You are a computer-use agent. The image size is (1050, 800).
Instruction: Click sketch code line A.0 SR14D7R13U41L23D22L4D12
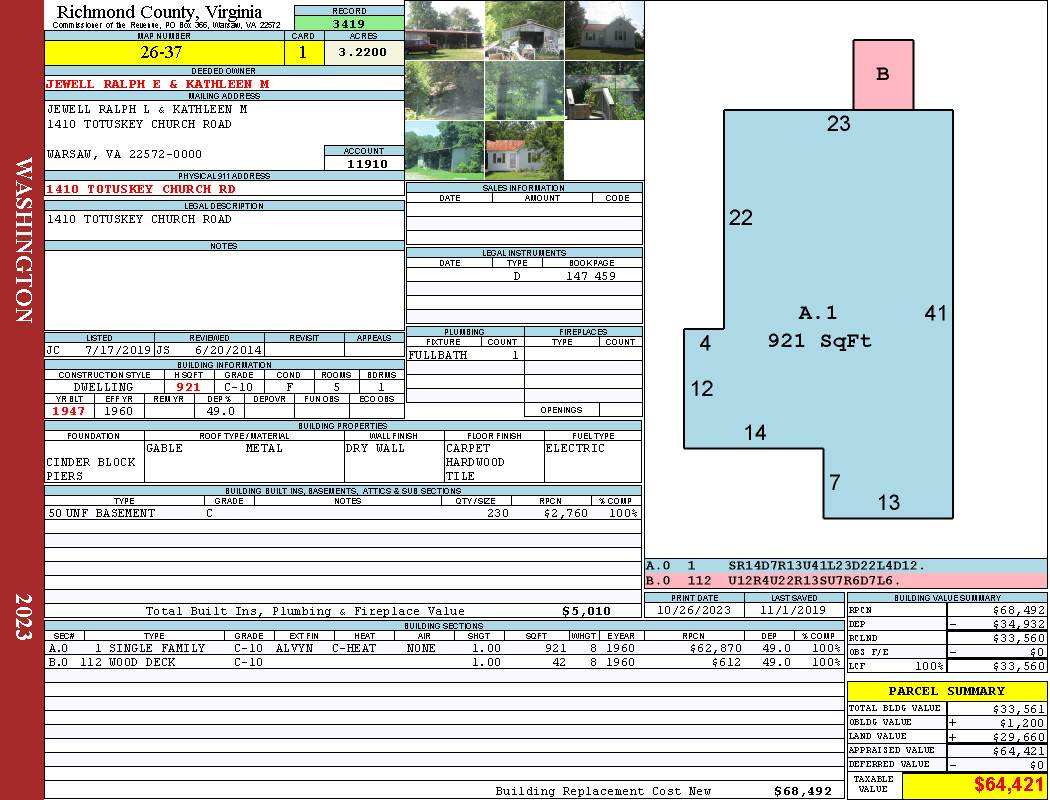pos(846,566)
